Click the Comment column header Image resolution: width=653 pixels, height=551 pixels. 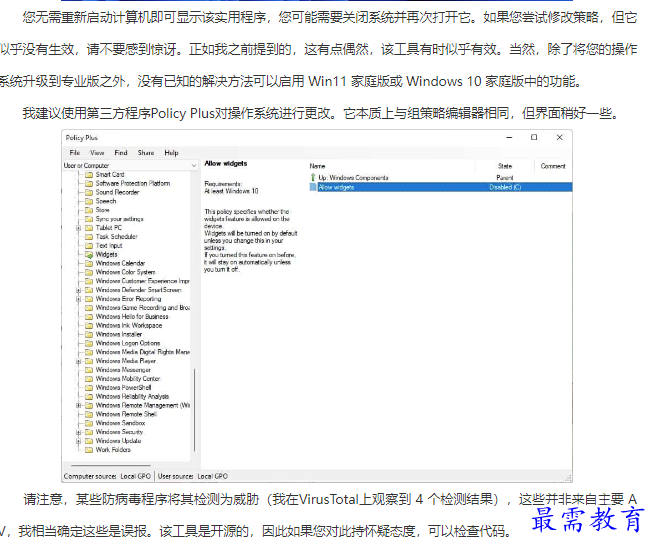[x=553, y=166]
